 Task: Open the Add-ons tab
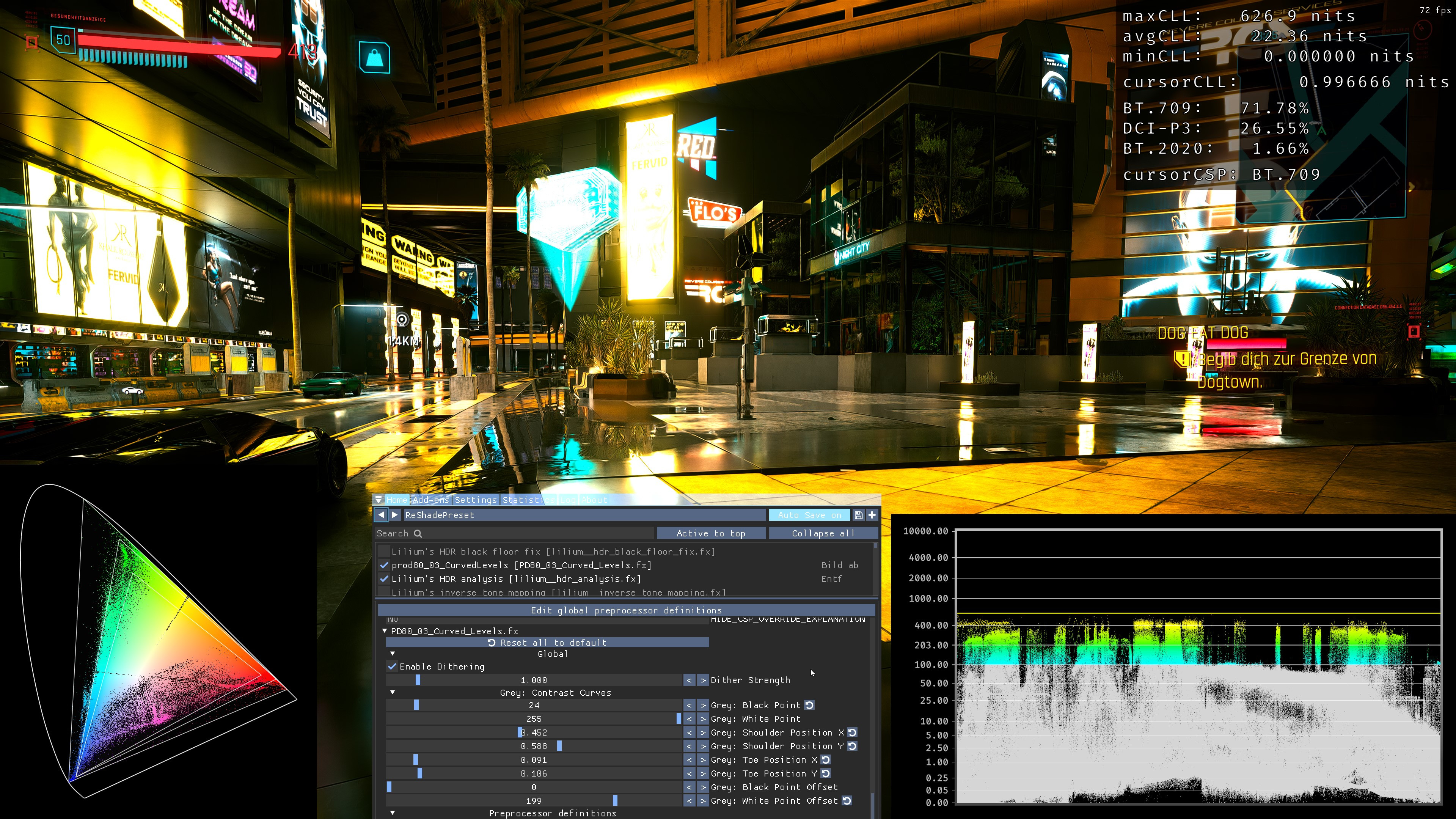click(x=430, y=500)
